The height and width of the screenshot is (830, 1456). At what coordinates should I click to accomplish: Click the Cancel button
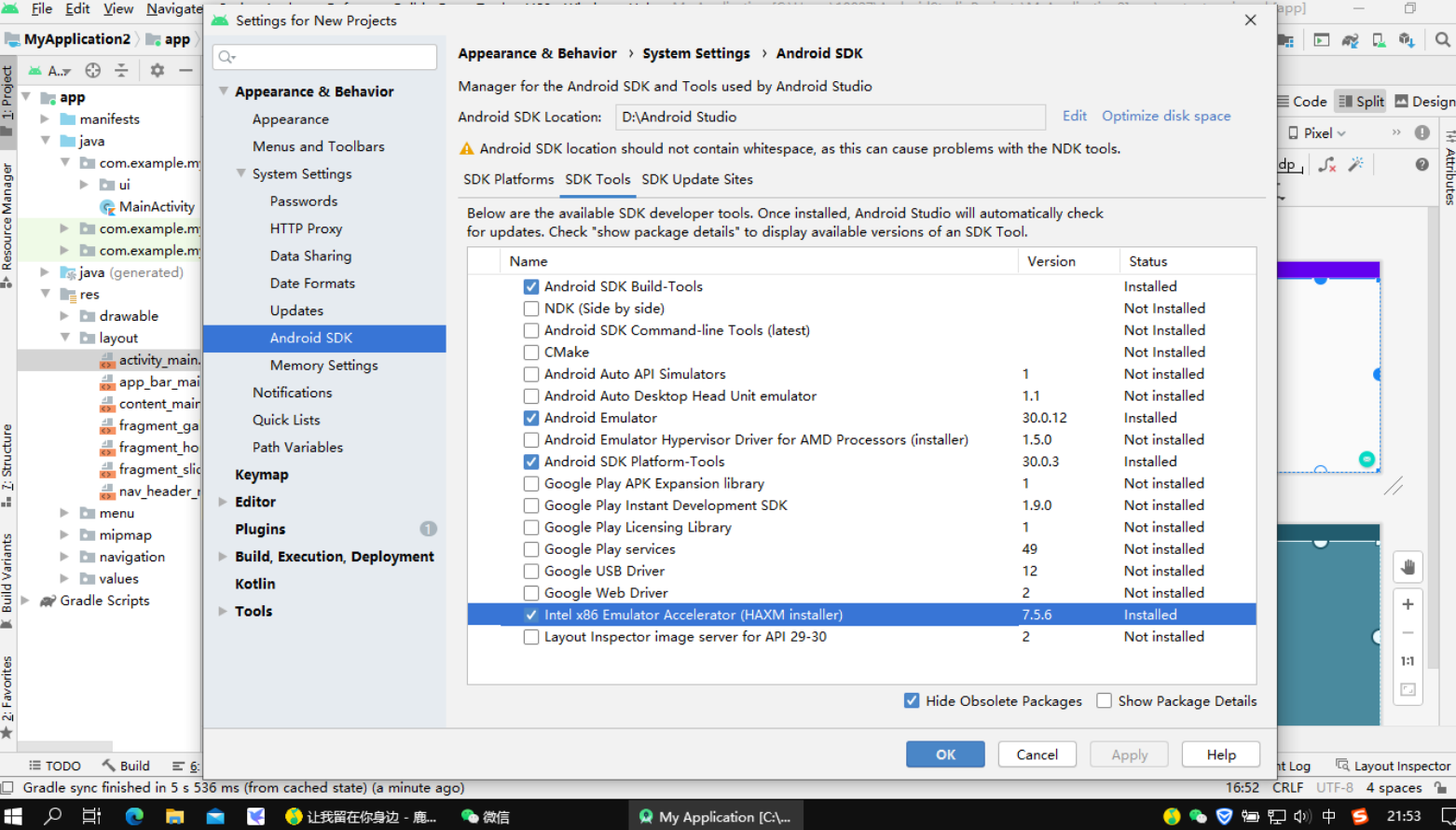pyautogui.click(x=1037, y=754)
